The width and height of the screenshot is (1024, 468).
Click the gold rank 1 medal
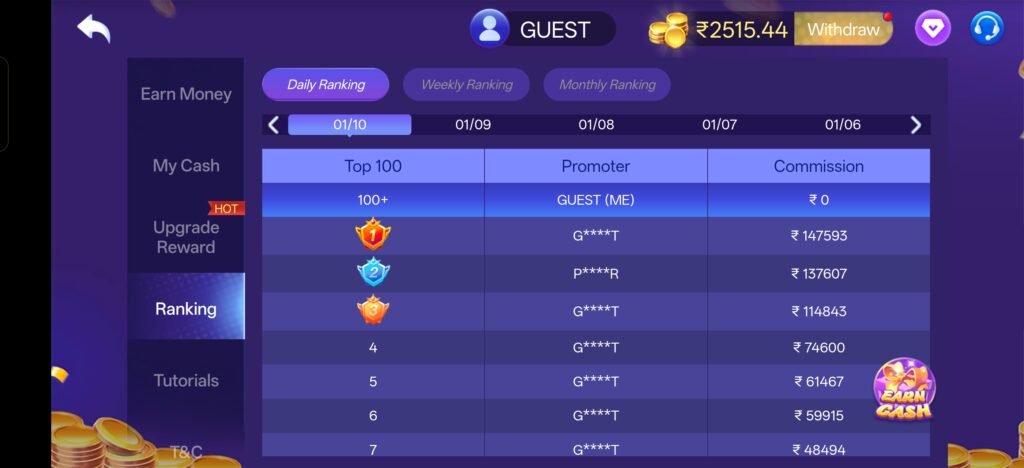tap(373, 235)
